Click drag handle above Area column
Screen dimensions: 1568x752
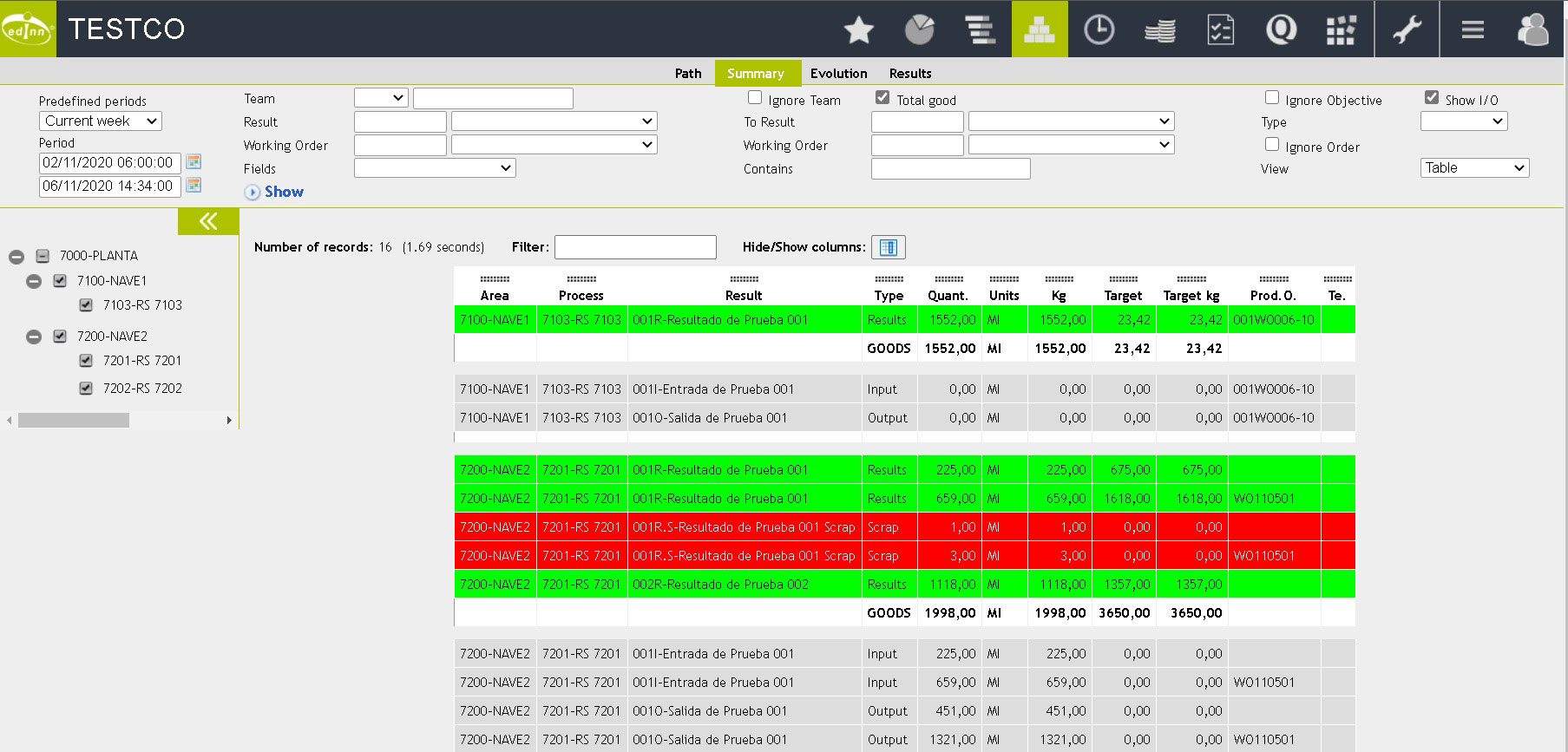tap(495, 279)
